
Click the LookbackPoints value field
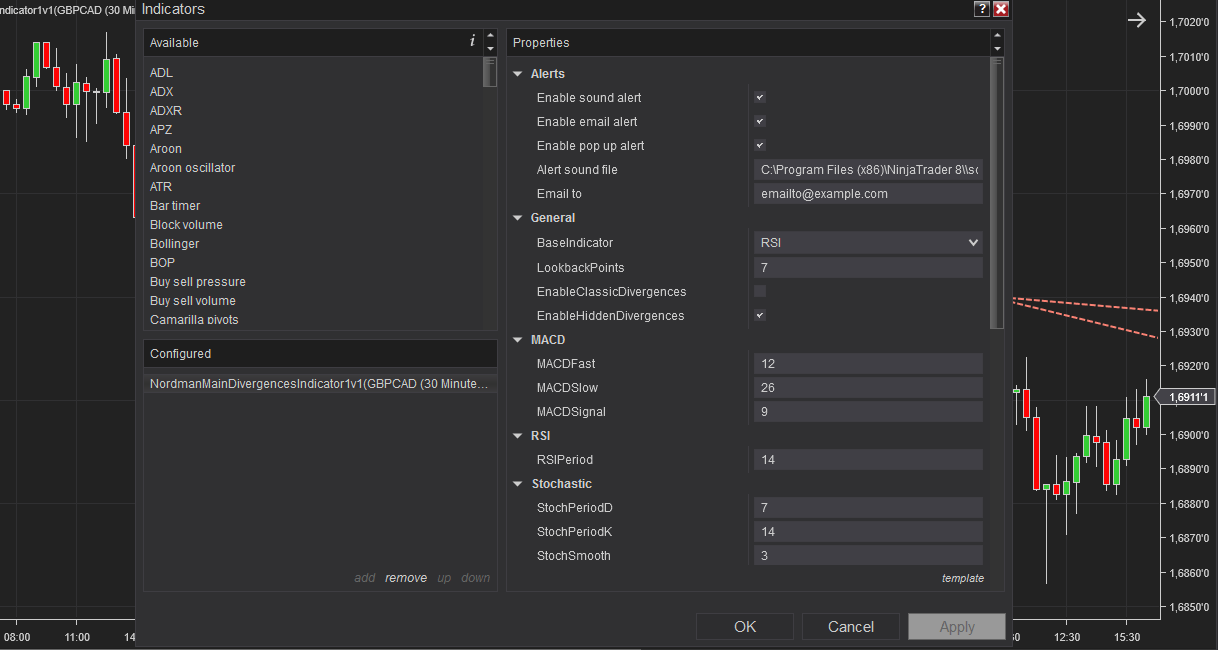[x=868, y=268]
